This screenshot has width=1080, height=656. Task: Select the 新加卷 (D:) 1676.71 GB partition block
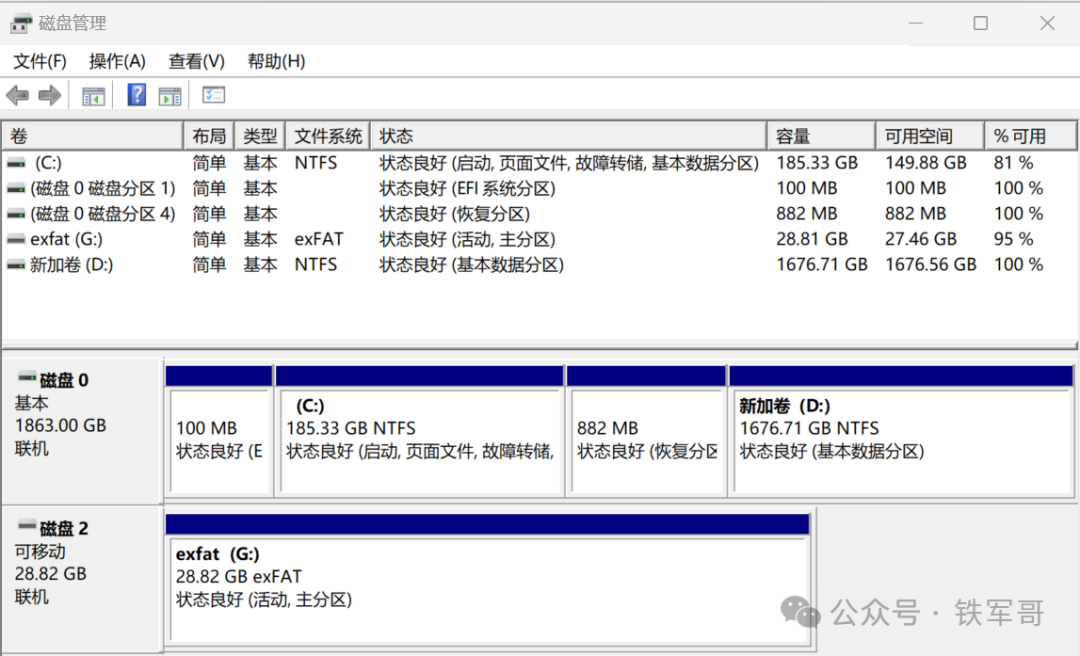point(901,431)
